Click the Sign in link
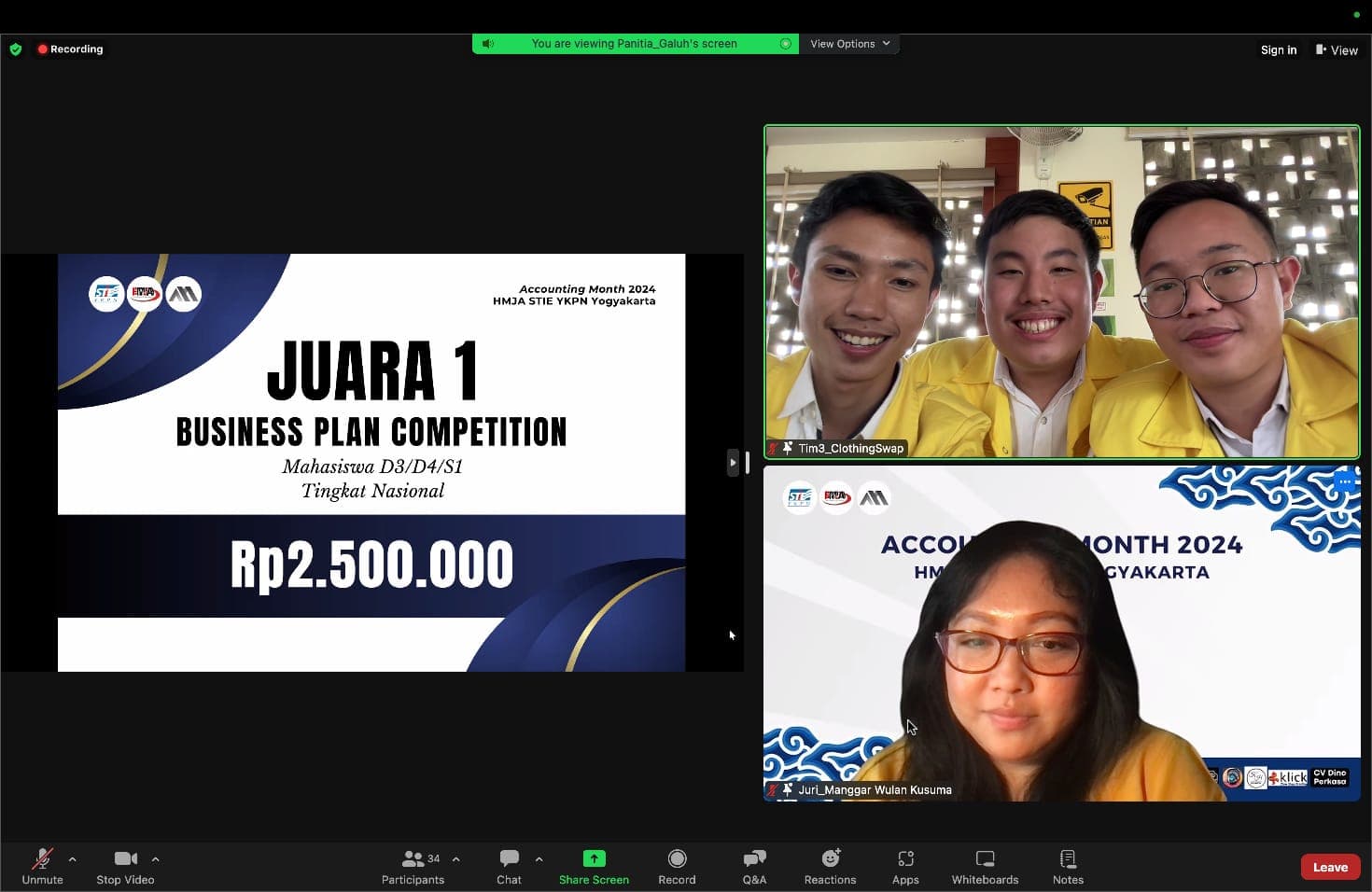The width and height of the screenshot is (1372, 892). 1278,50
